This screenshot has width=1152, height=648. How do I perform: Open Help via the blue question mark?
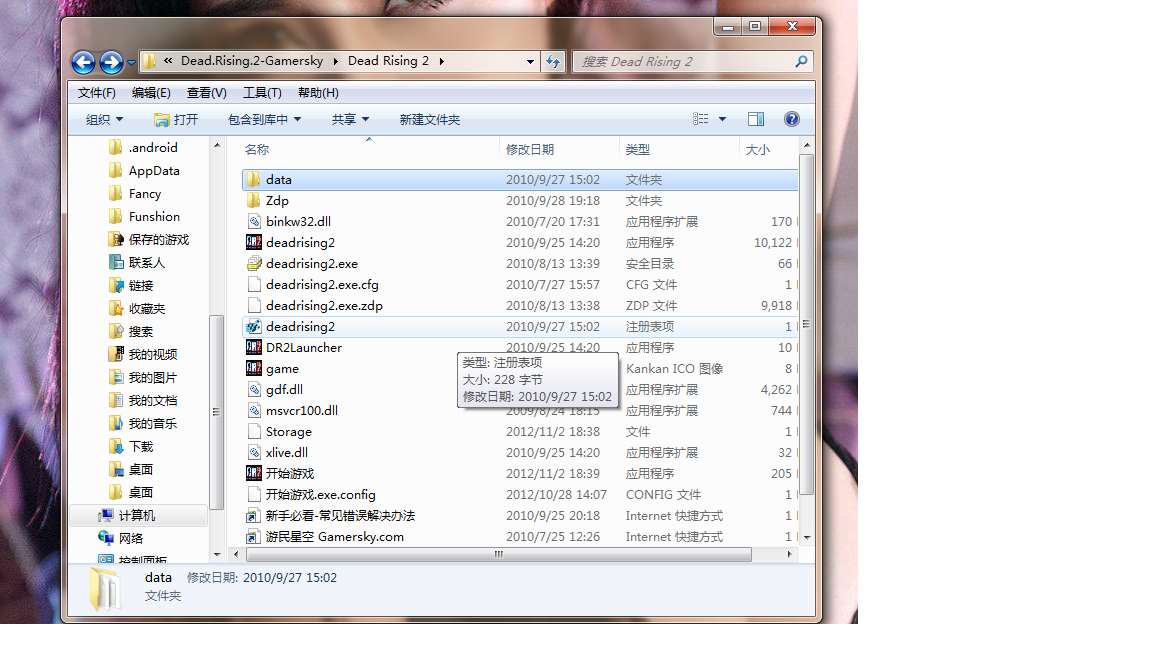791,119
